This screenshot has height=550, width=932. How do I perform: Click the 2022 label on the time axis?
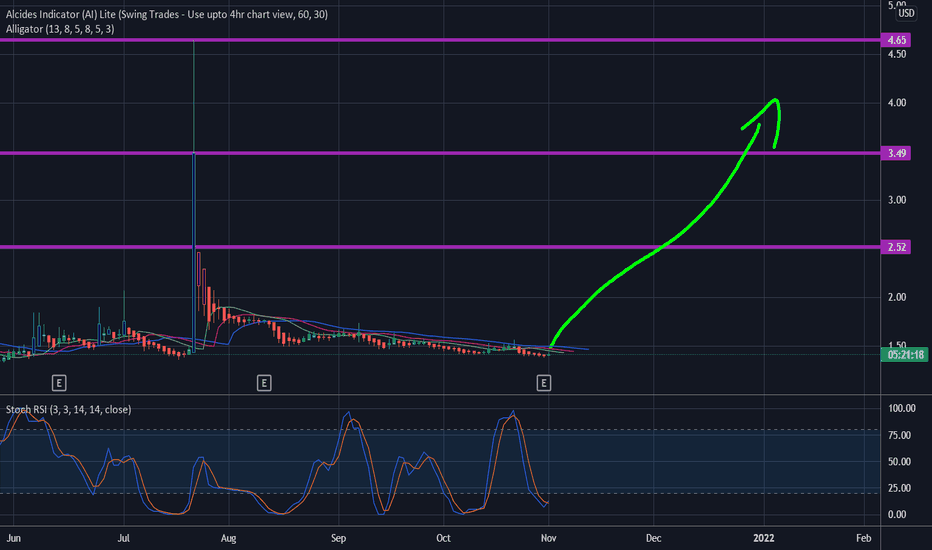pyautogui.click(x=764, y=538)
